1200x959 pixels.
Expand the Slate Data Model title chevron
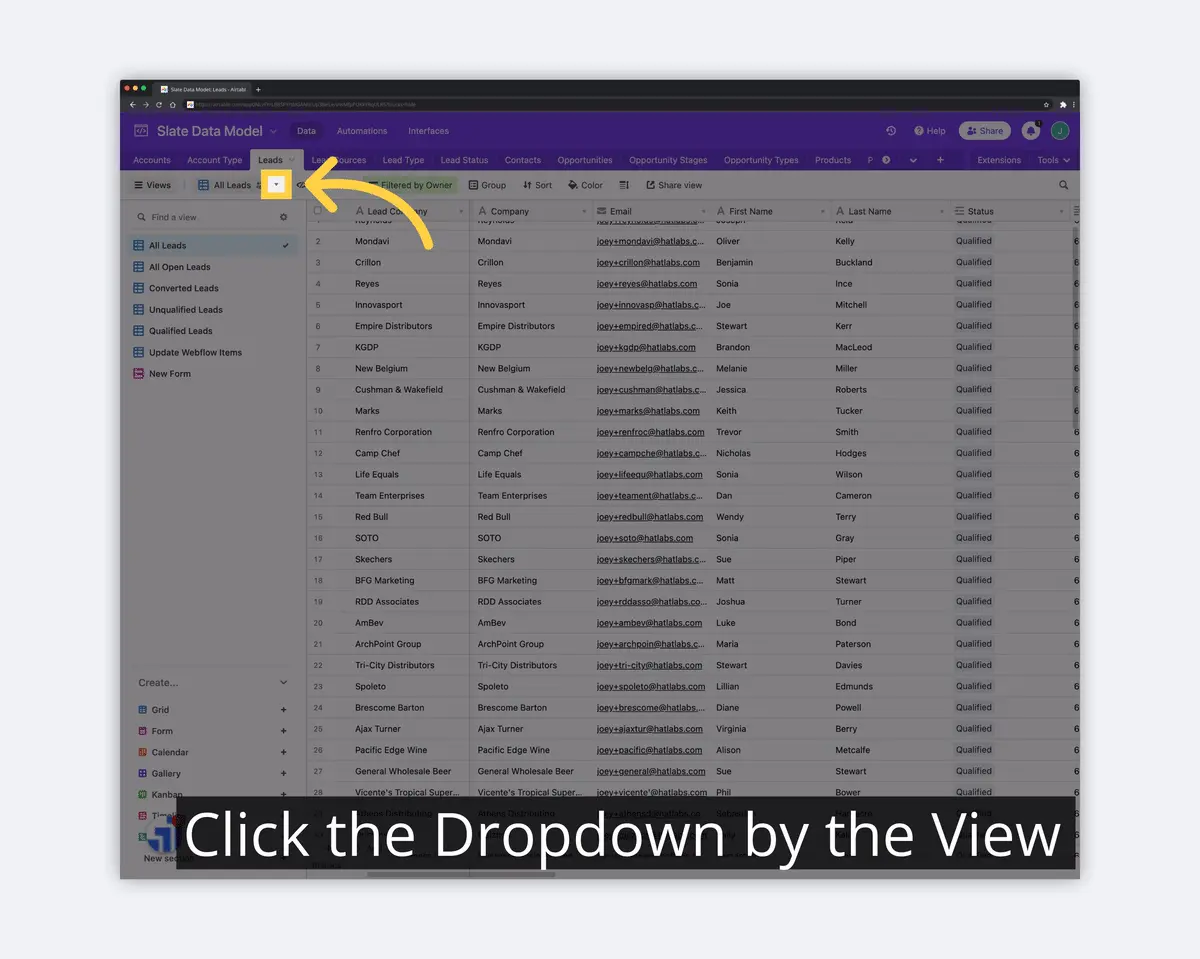[273, 131]
